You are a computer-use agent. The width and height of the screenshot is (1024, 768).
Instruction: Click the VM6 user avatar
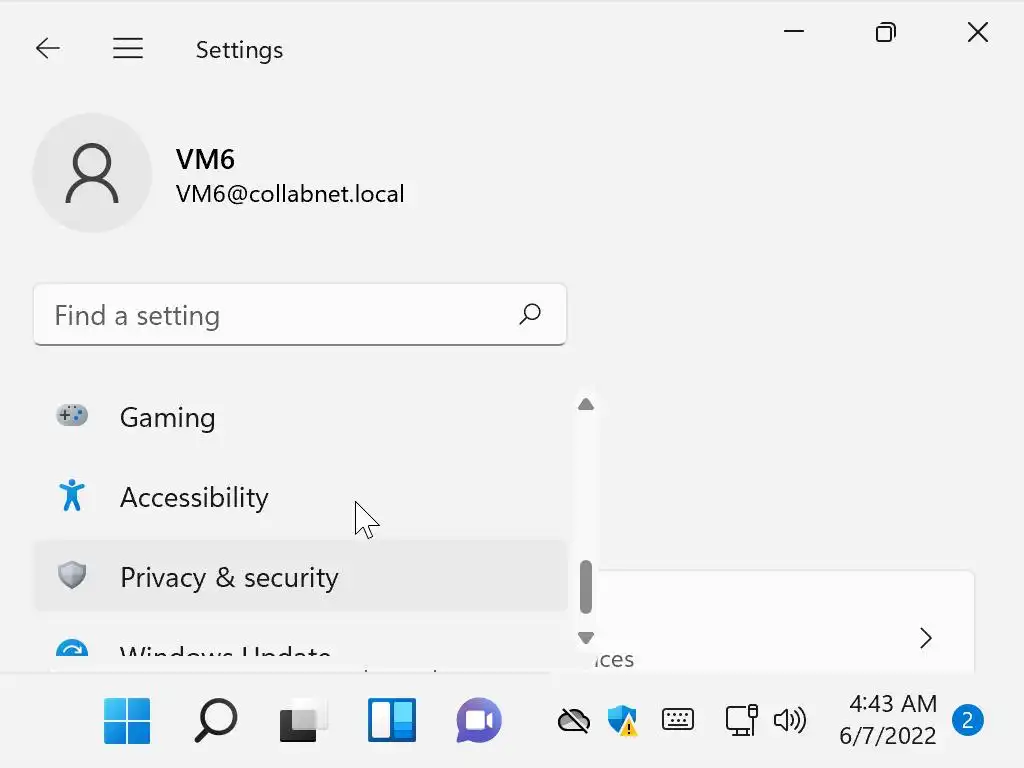coord(92,173)
